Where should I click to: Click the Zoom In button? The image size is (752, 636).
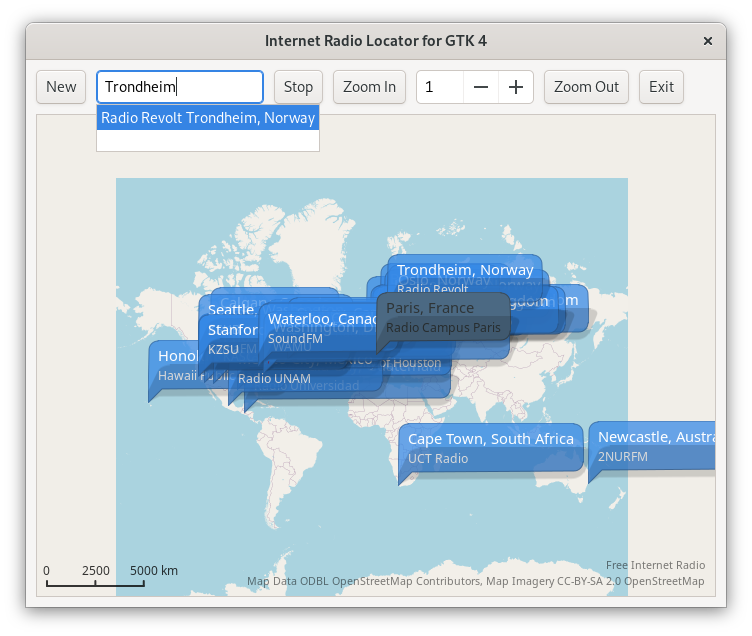(369, 87)
